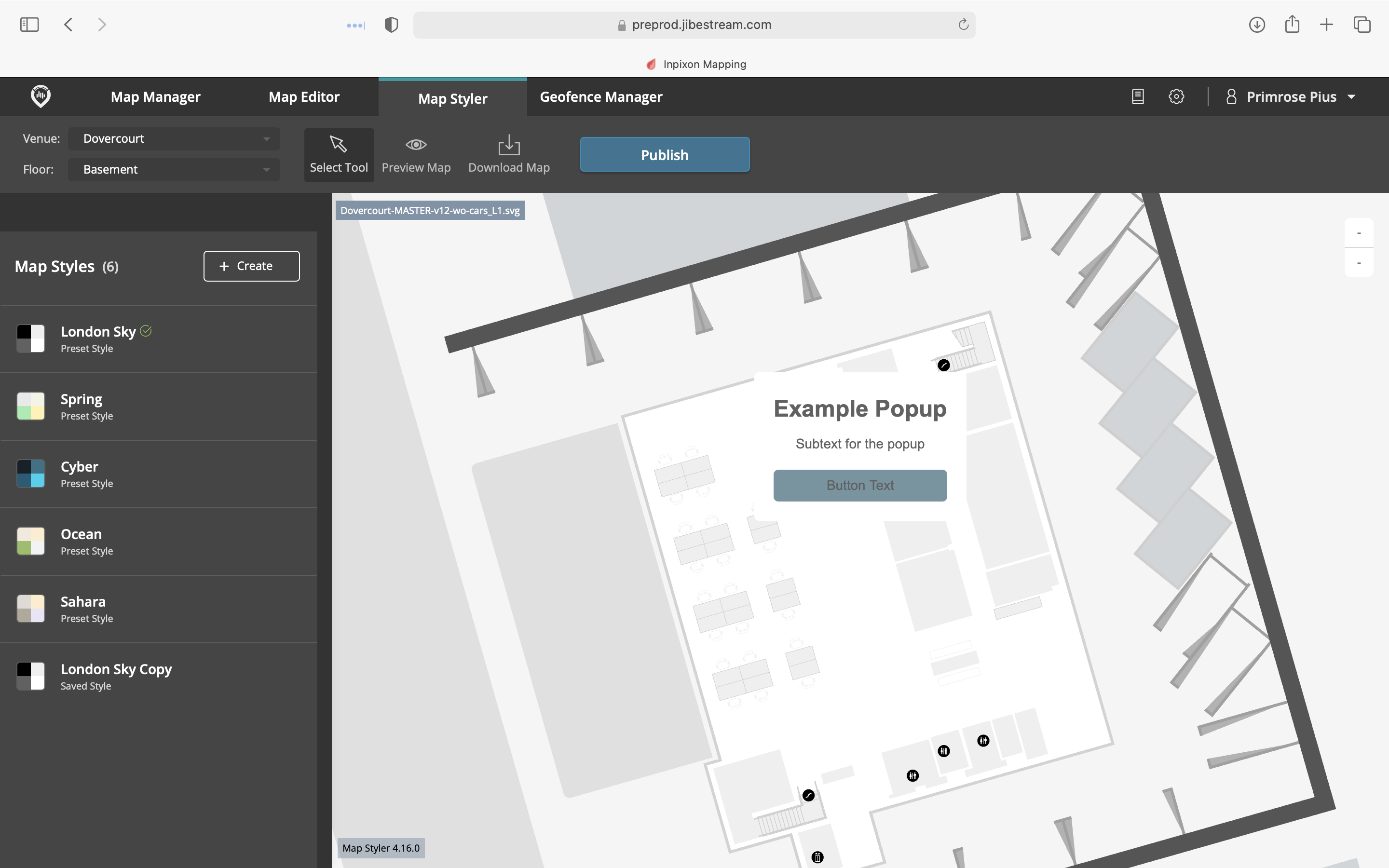Open the Floor dropdown showing Basement
1389x868 pixels.
point(173,169)
